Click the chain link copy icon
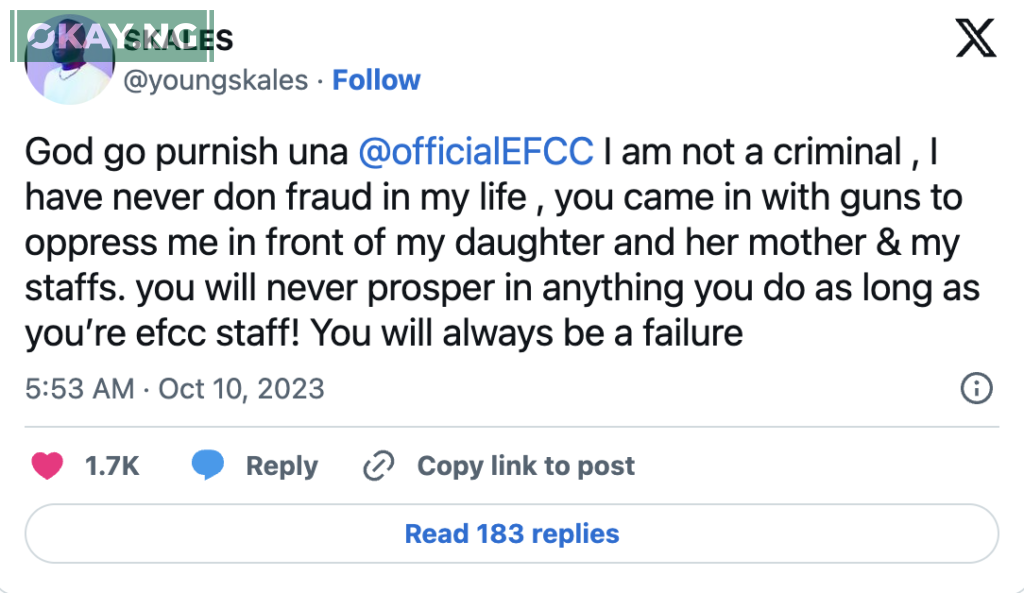The height and width of the screenshot is (593, 1024). point(380,465)
